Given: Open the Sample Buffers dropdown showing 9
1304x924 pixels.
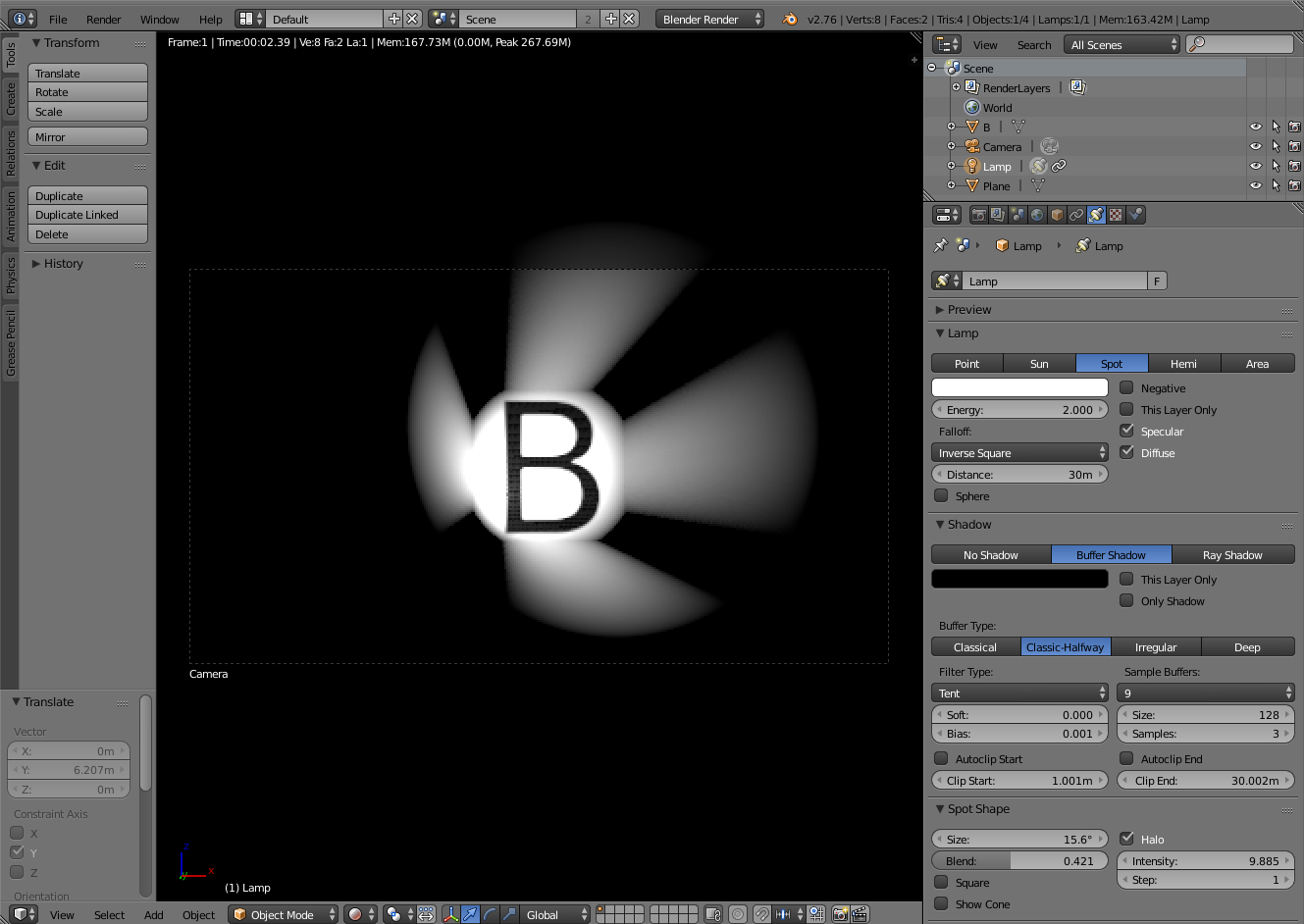Looking at the screenshot, I should tap(1206, 693).
